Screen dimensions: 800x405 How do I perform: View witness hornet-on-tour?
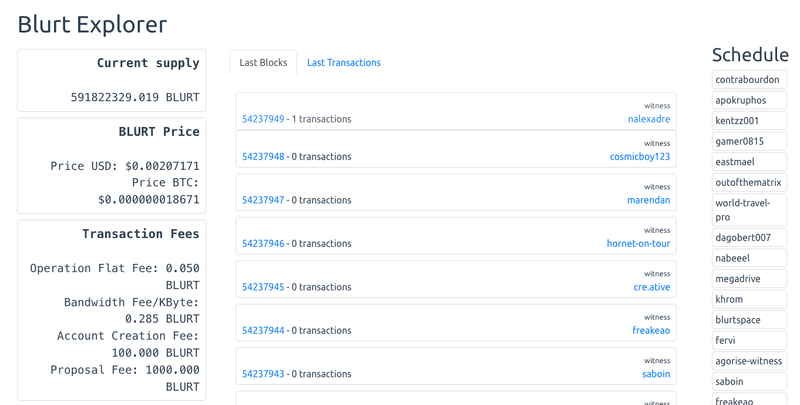[x=638, y=244]
